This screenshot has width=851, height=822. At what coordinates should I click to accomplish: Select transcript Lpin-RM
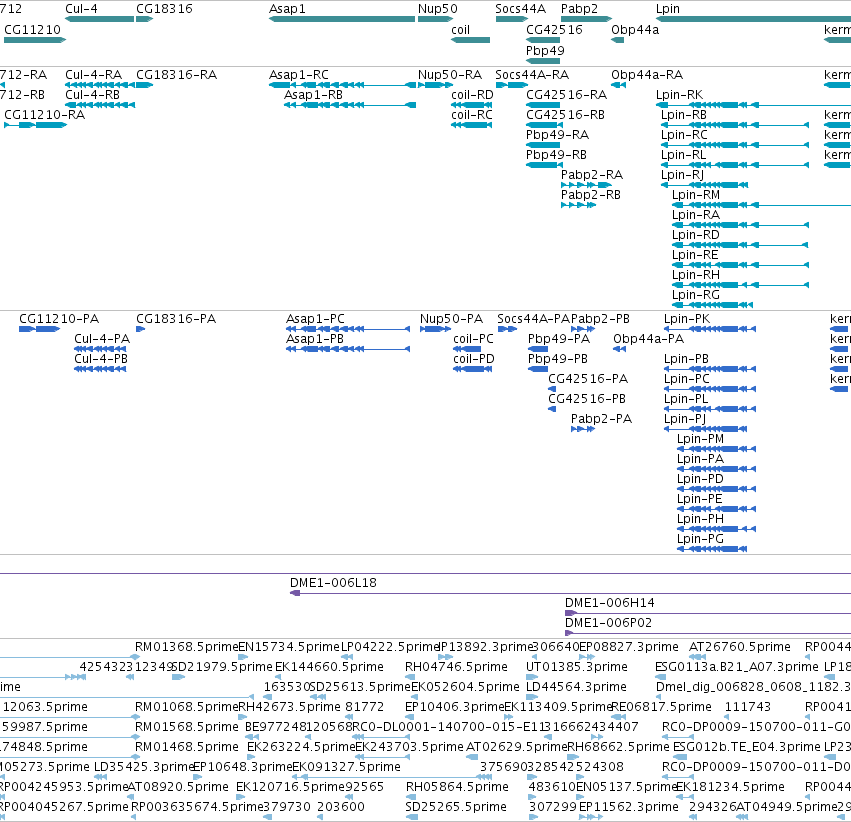(761, 205)
